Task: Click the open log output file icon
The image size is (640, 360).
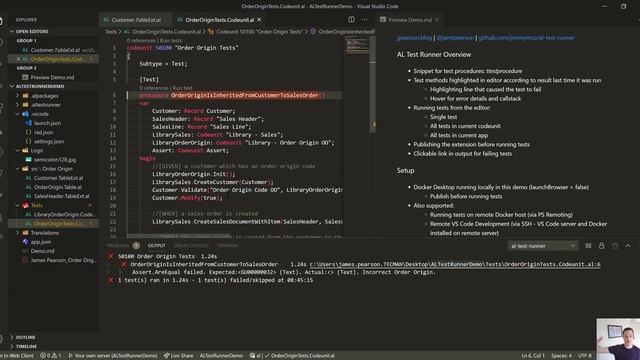Action: [x=615, y=246]
